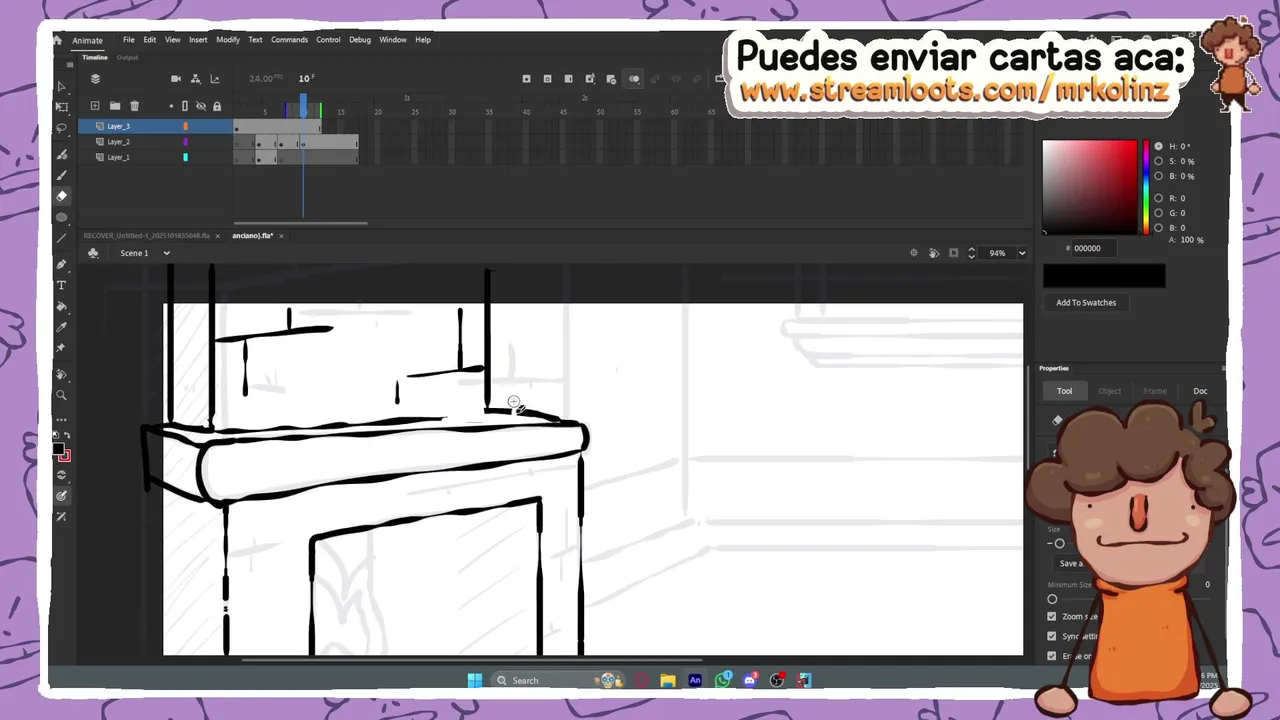Pick a color in the red gradient field

pyautogui.click(x=1090, y=187)
